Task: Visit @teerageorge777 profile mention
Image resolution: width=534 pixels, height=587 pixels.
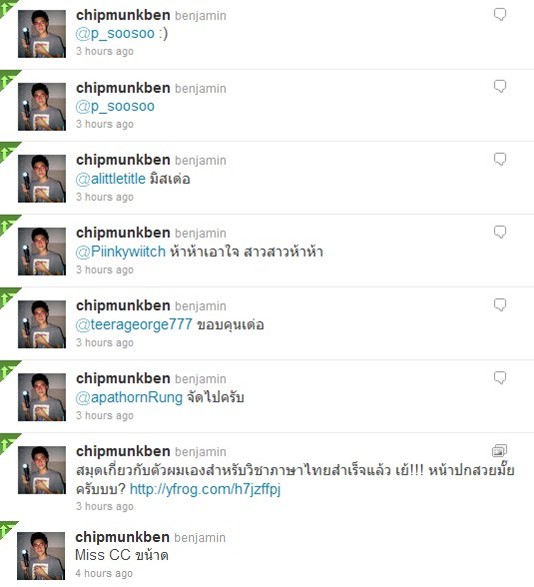Action: coord(134,325)
